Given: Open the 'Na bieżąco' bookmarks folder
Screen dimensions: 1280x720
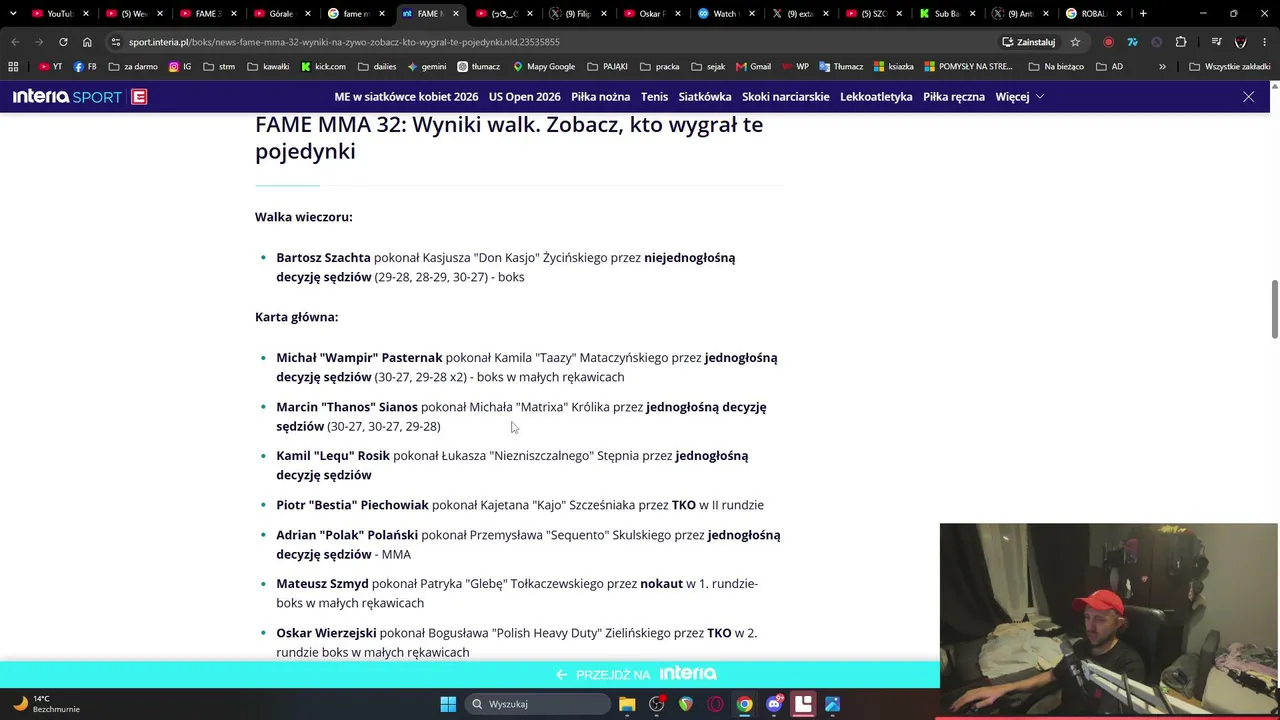Looking at the screenshot, I should pyautogui.click(x=1055, y=67).
